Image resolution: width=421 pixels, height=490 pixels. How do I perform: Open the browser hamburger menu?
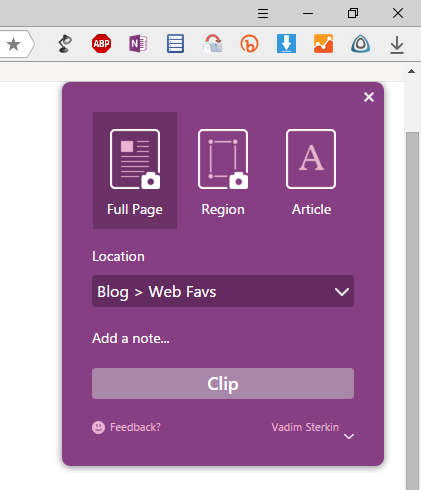pos(263,14)
